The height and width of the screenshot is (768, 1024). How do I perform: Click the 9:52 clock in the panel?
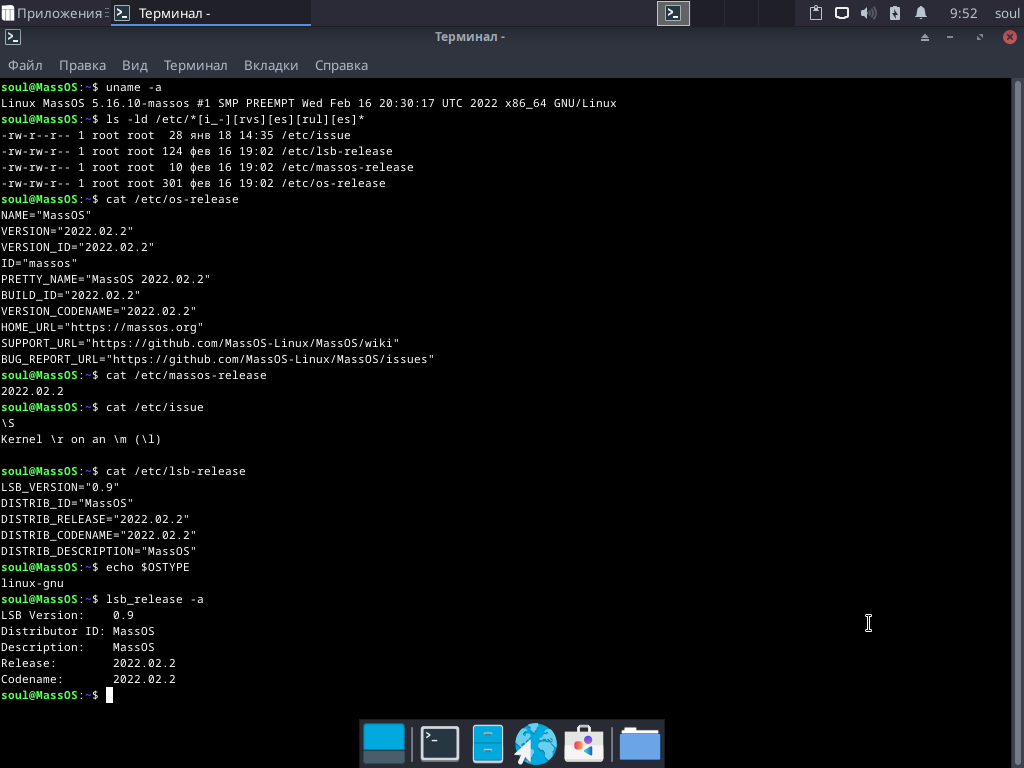point(963,13)
